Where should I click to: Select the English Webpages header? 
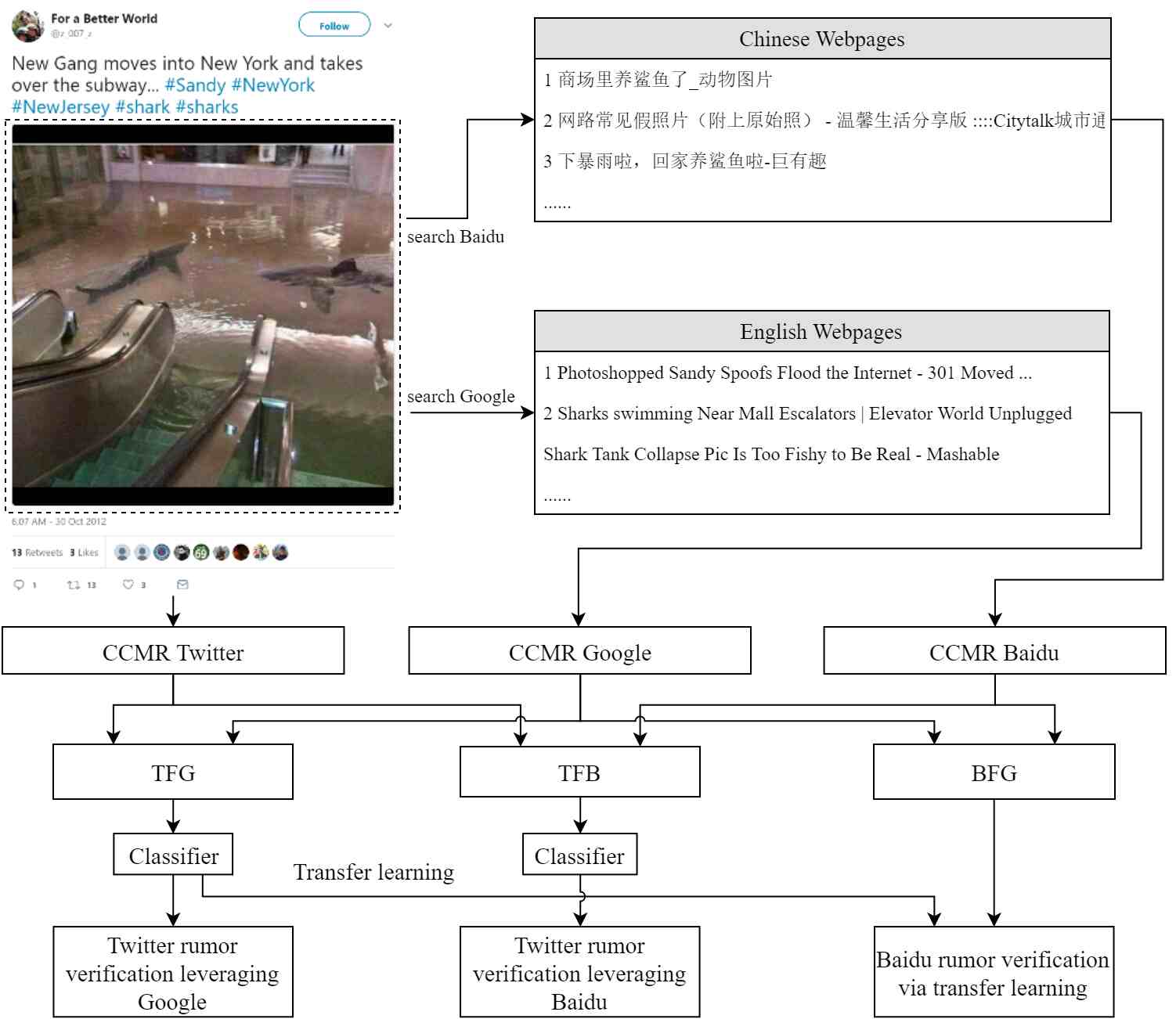click(x=821, y=332)
